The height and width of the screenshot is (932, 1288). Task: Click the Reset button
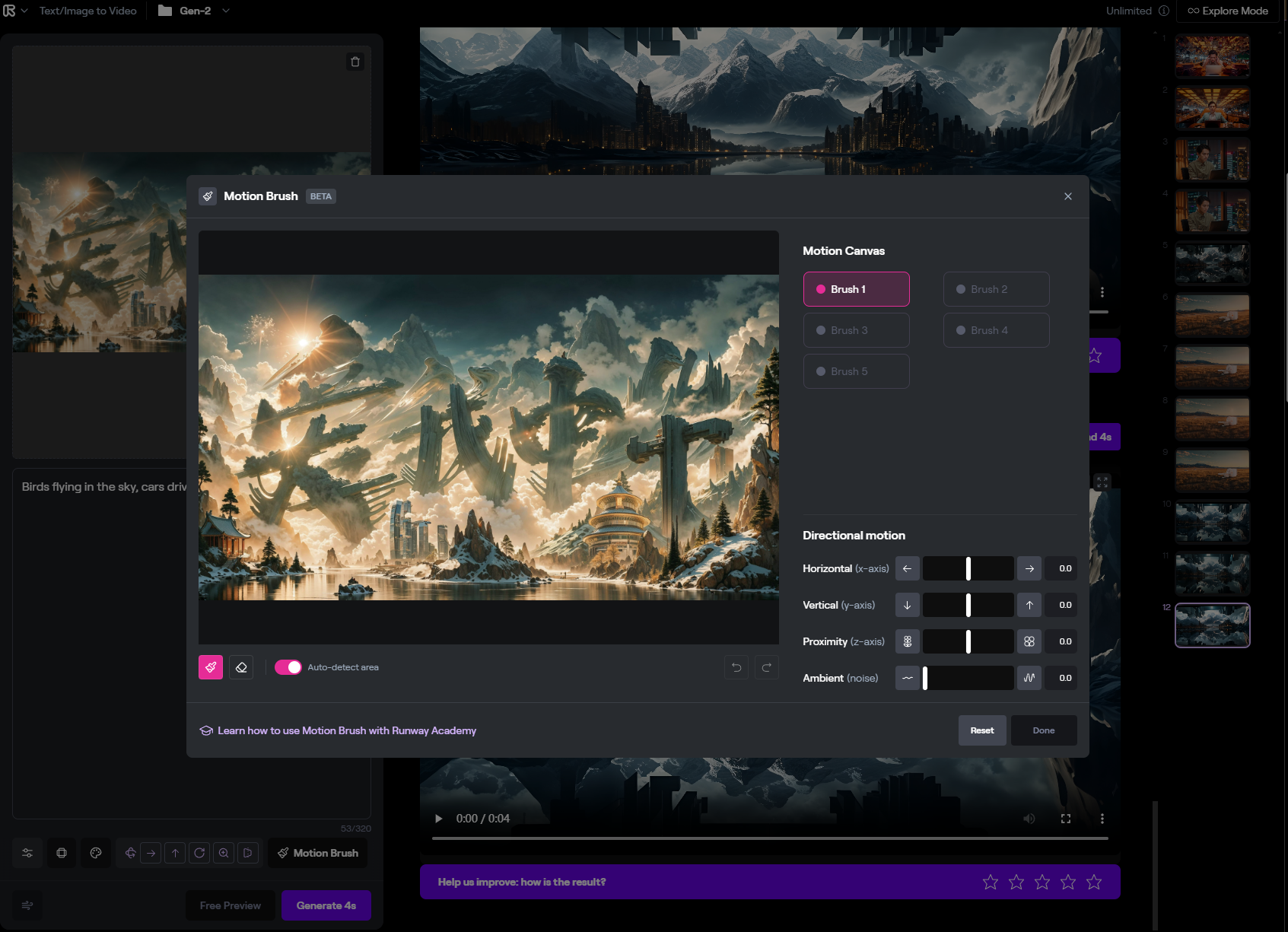point(982,730)
